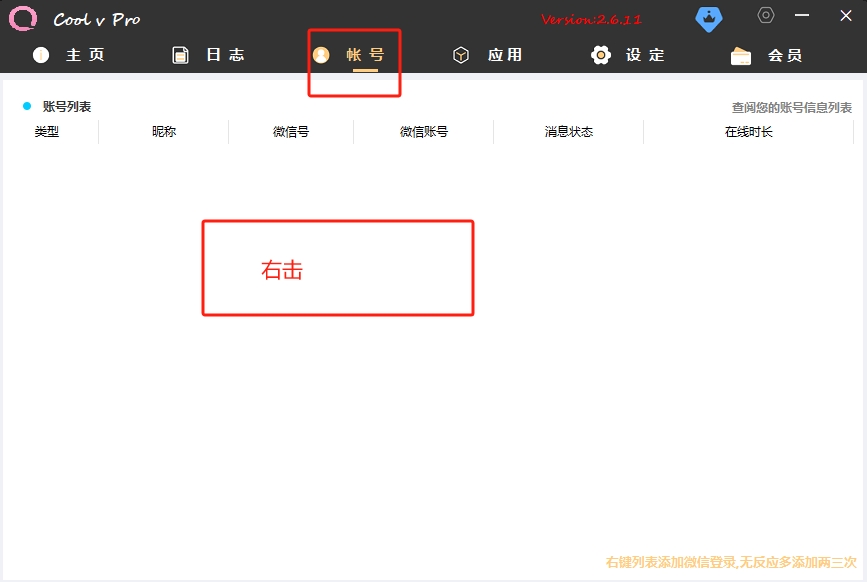Close the Cool v Pro window

(845, 15)
